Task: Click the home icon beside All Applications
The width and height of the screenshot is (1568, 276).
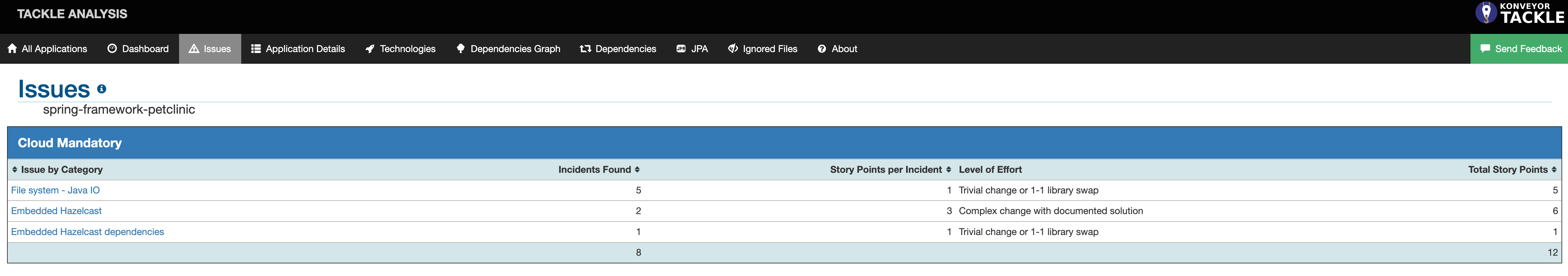Action: tap(12, 49)
